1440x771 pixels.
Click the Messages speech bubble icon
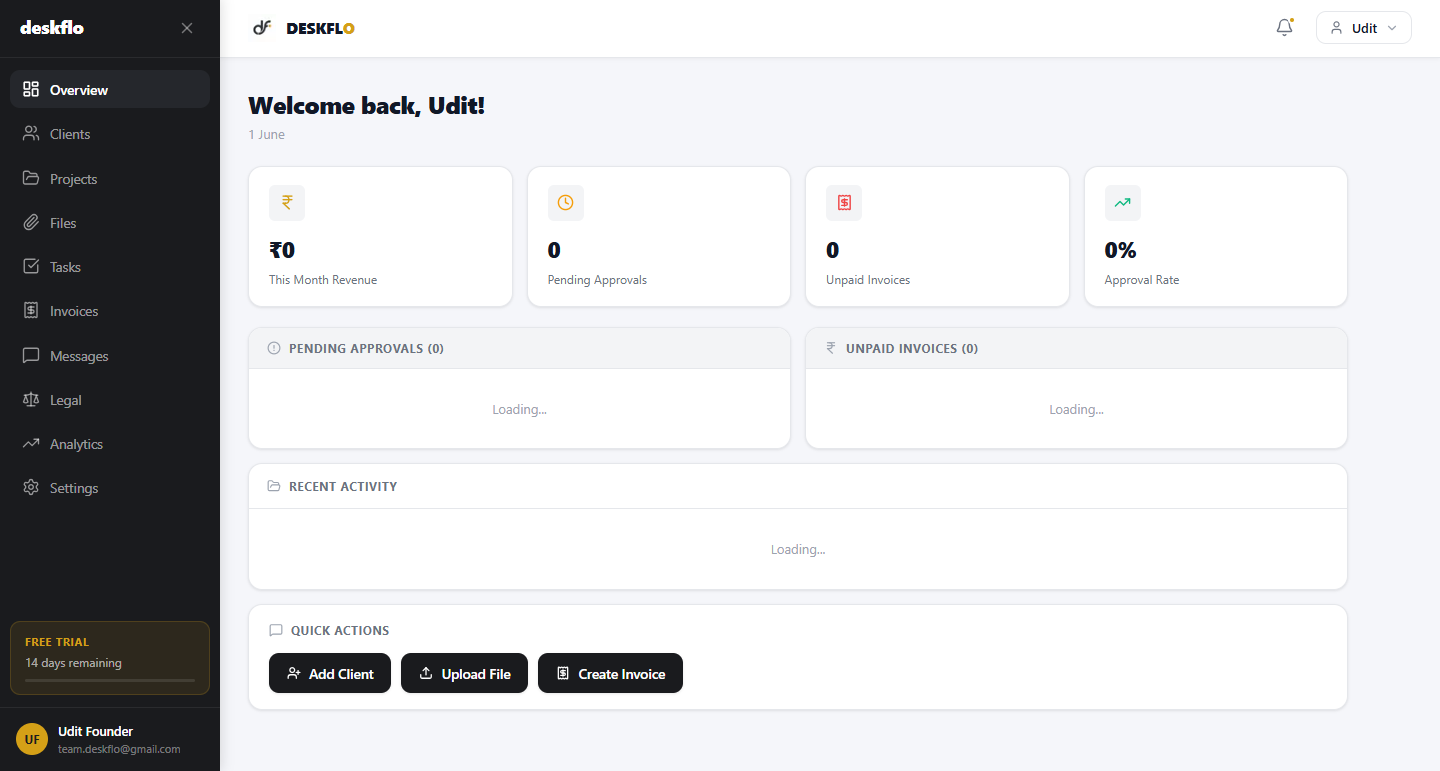click(31, 355)
